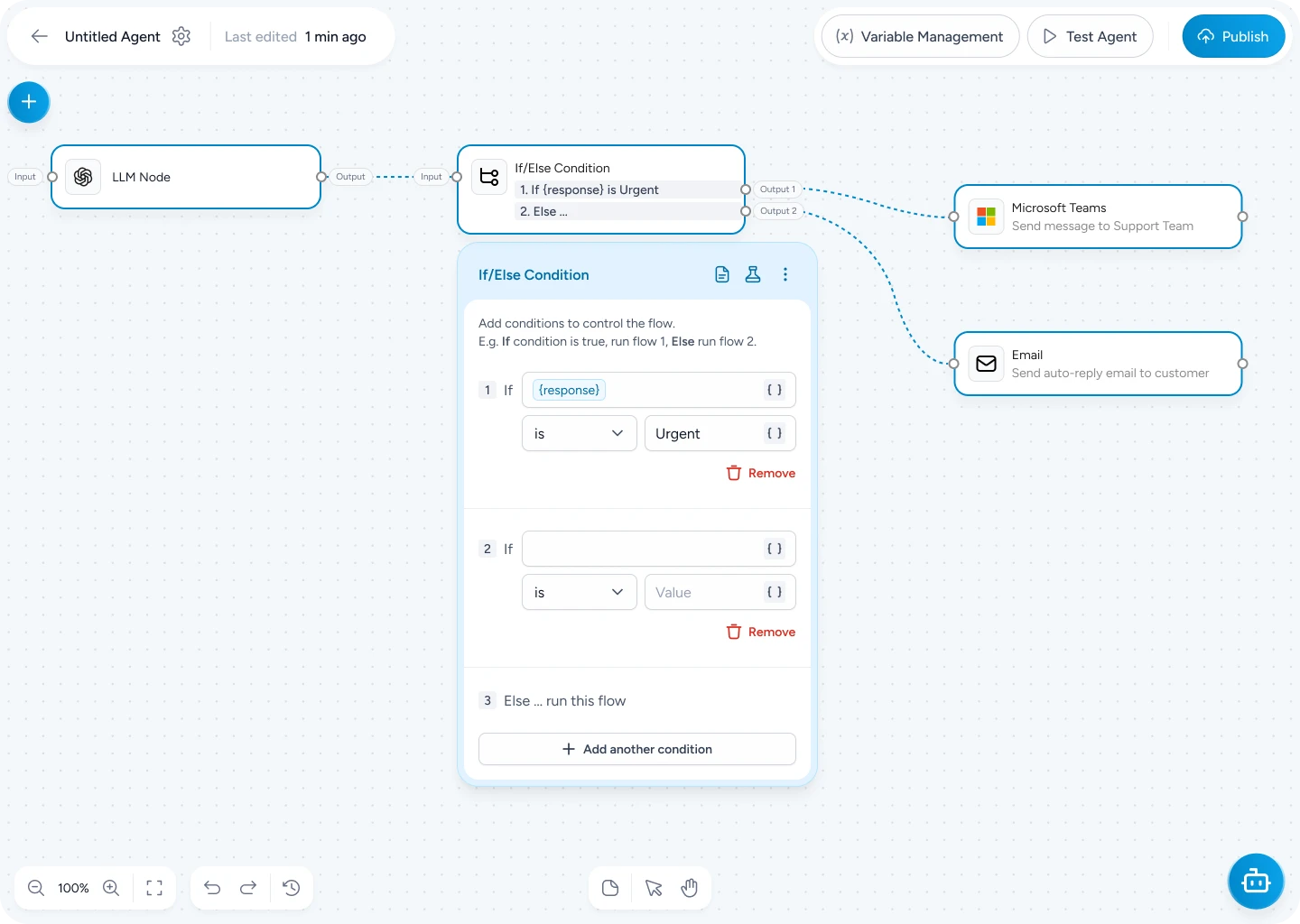
Task: Click Add another condition
Action: click(637, 749)
